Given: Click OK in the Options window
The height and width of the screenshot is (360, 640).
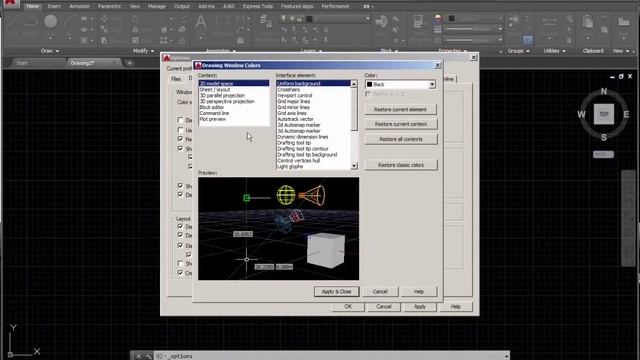Looking at the screenshot, I should [348, 307].
